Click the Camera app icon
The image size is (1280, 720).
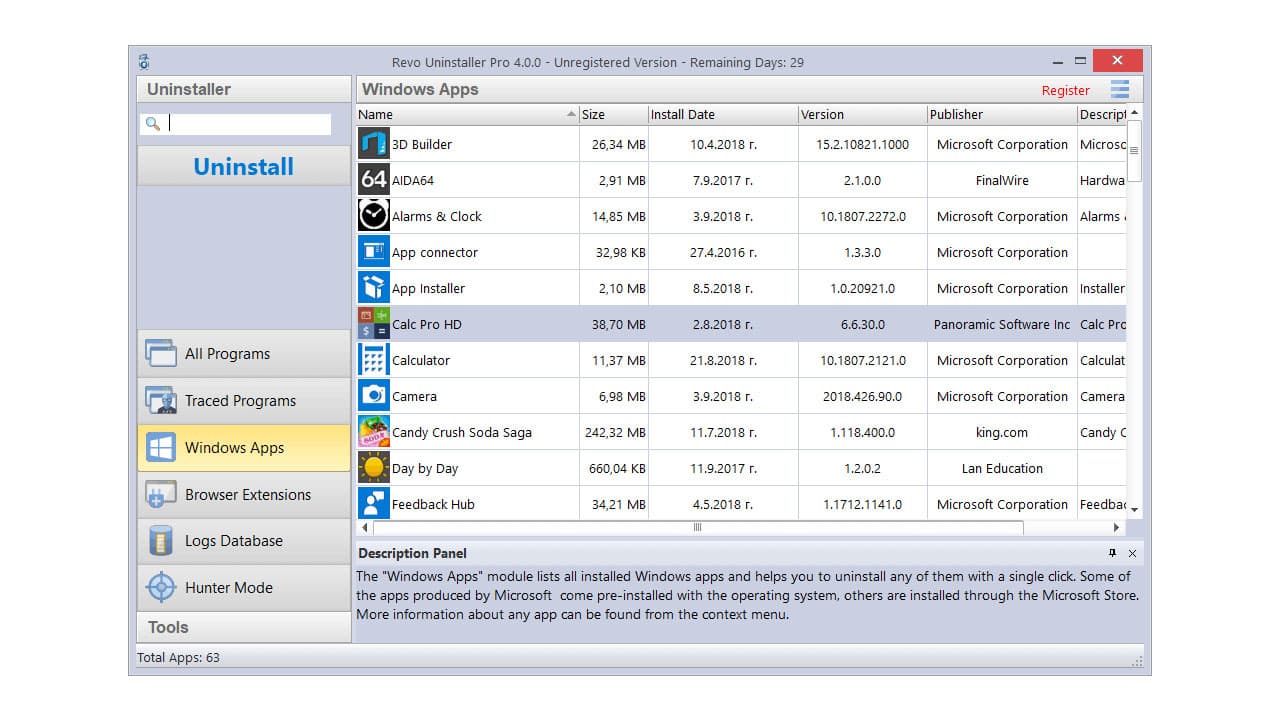click(373, 395)
